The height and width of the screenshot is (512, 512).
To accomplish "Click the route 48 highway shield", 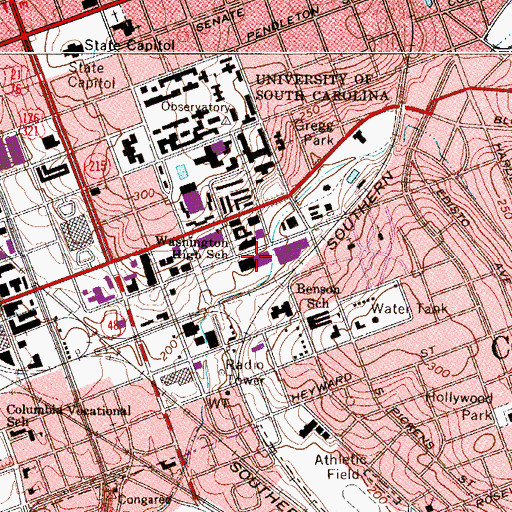I will (x=113, y=325).
